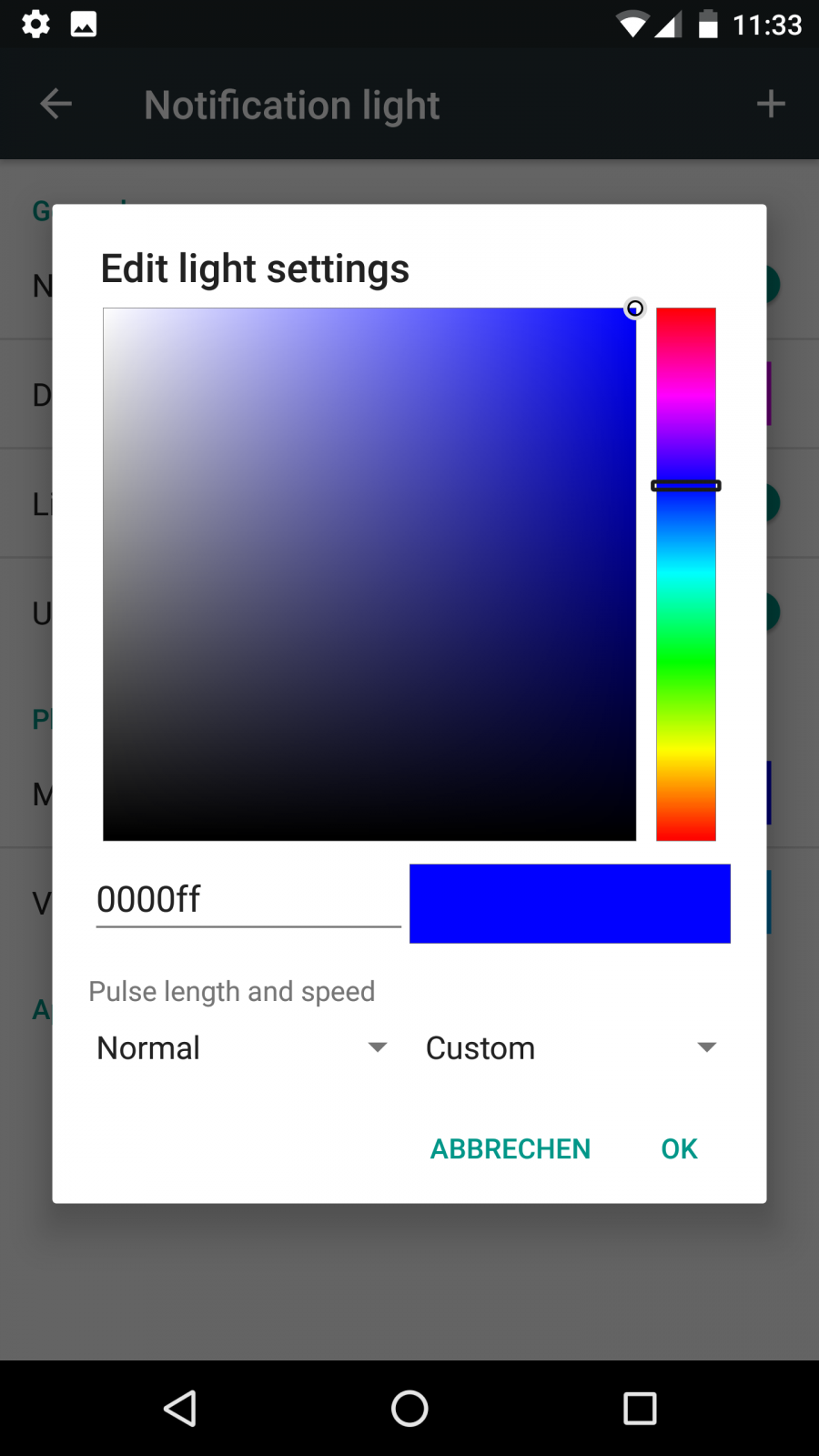This screenshot has width=819, height=1456.
Task: Tap the blue color preview swatch
Action: point(570,904)
